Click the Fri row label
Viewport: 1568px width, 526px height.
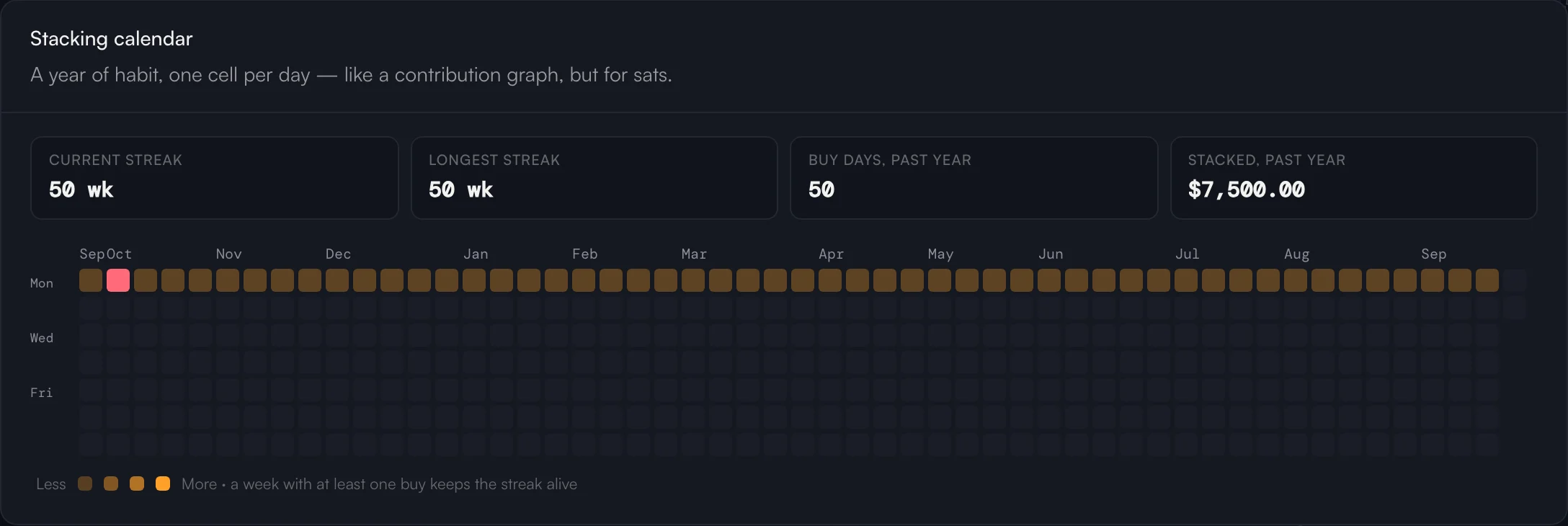(x=42, y=393)
